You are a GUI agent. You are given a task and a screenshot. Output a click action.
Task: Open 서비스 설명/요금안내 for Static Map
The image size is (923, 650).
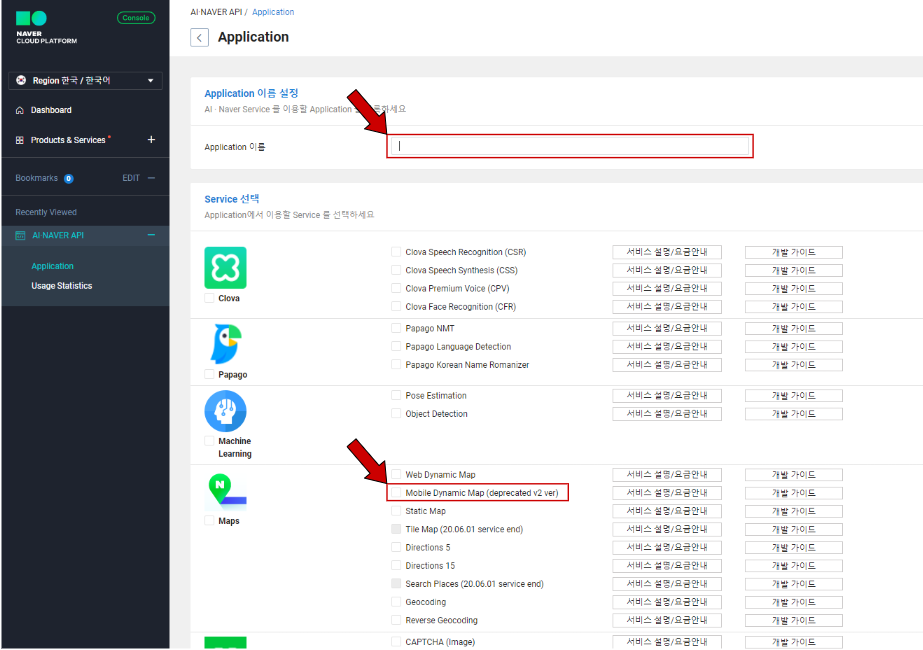pyautogui.click(x=667, y=510)
